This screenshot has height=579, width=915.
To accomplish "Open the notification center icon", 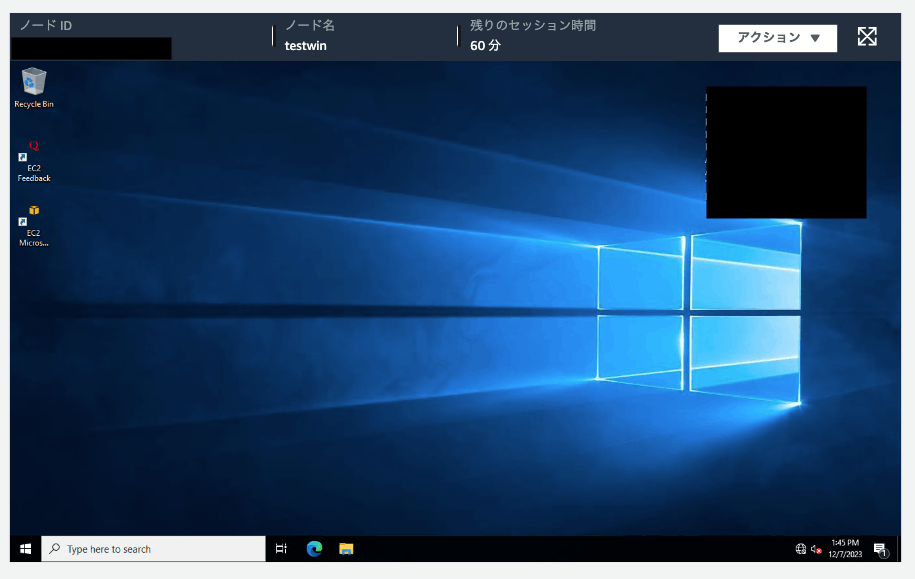I will 881,549.
